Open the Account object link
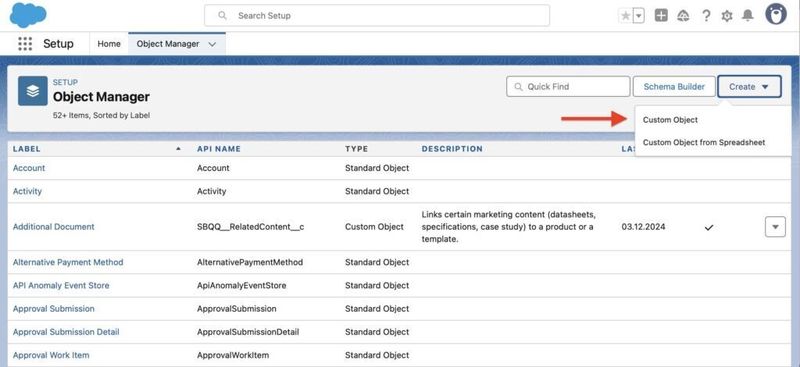Screen dimensions: 800x367 (29, 168)
